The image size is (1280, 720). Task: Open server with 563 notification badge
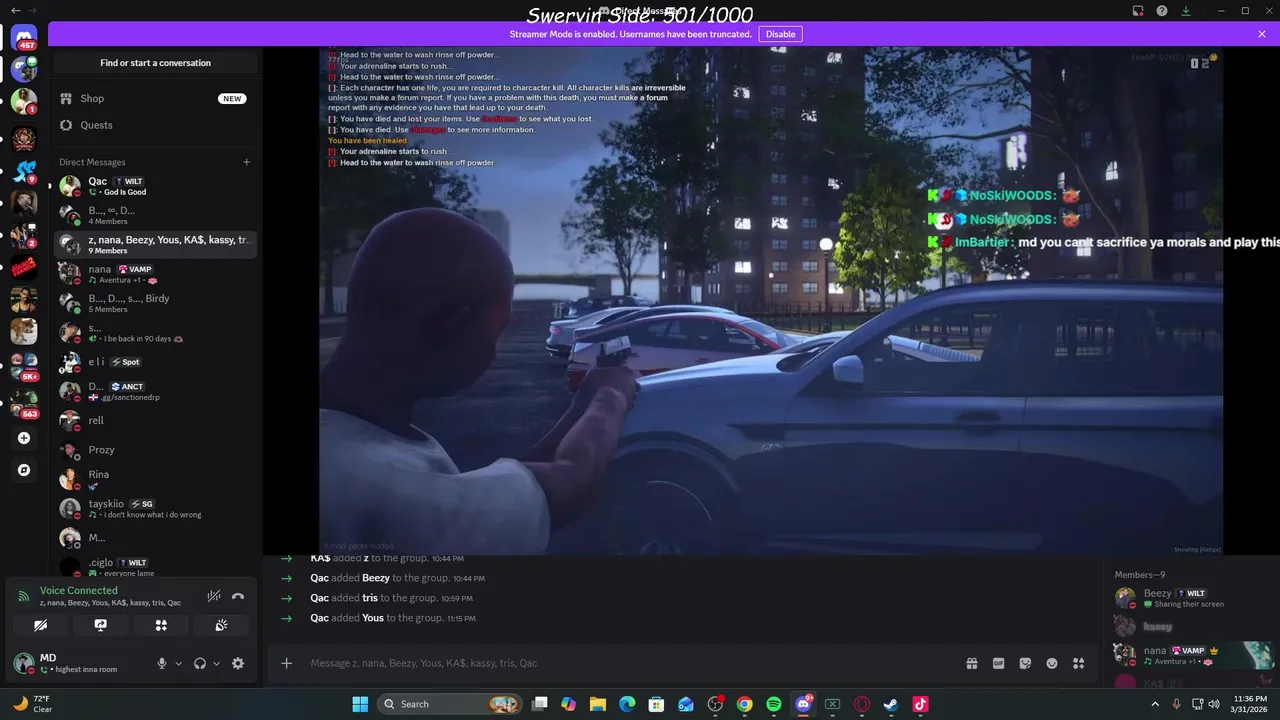coord(24,405)
